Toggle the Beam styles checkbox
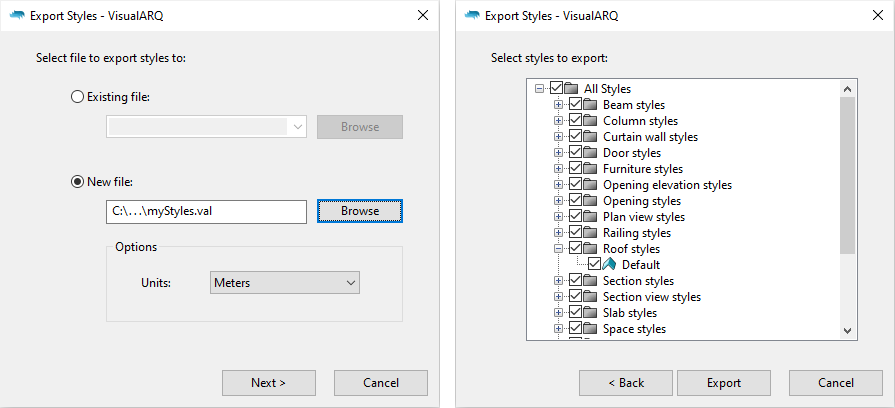The image size is (895, 408). (575, 104)
